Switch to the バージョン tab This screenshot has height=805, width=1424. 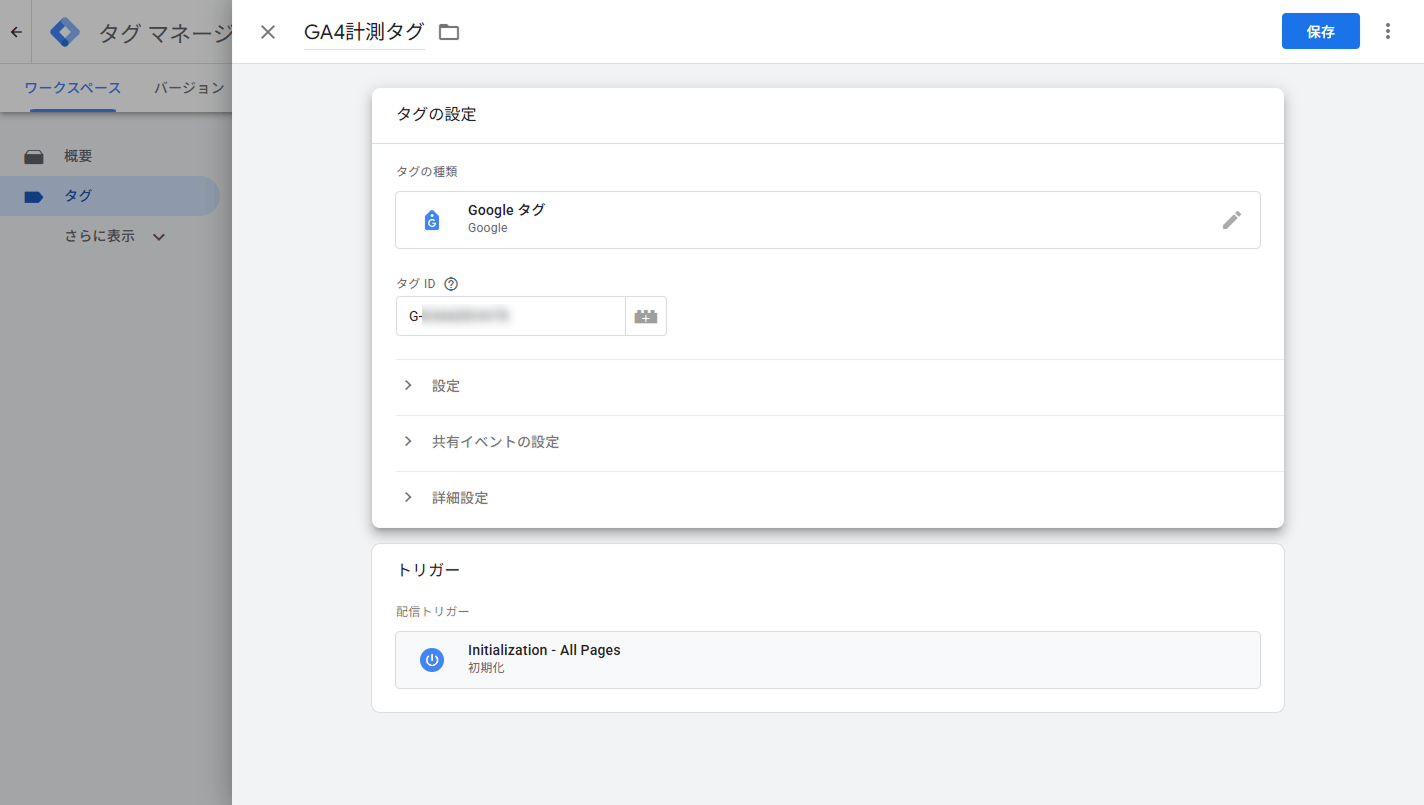pyautogui.click(x=189, y=88)
